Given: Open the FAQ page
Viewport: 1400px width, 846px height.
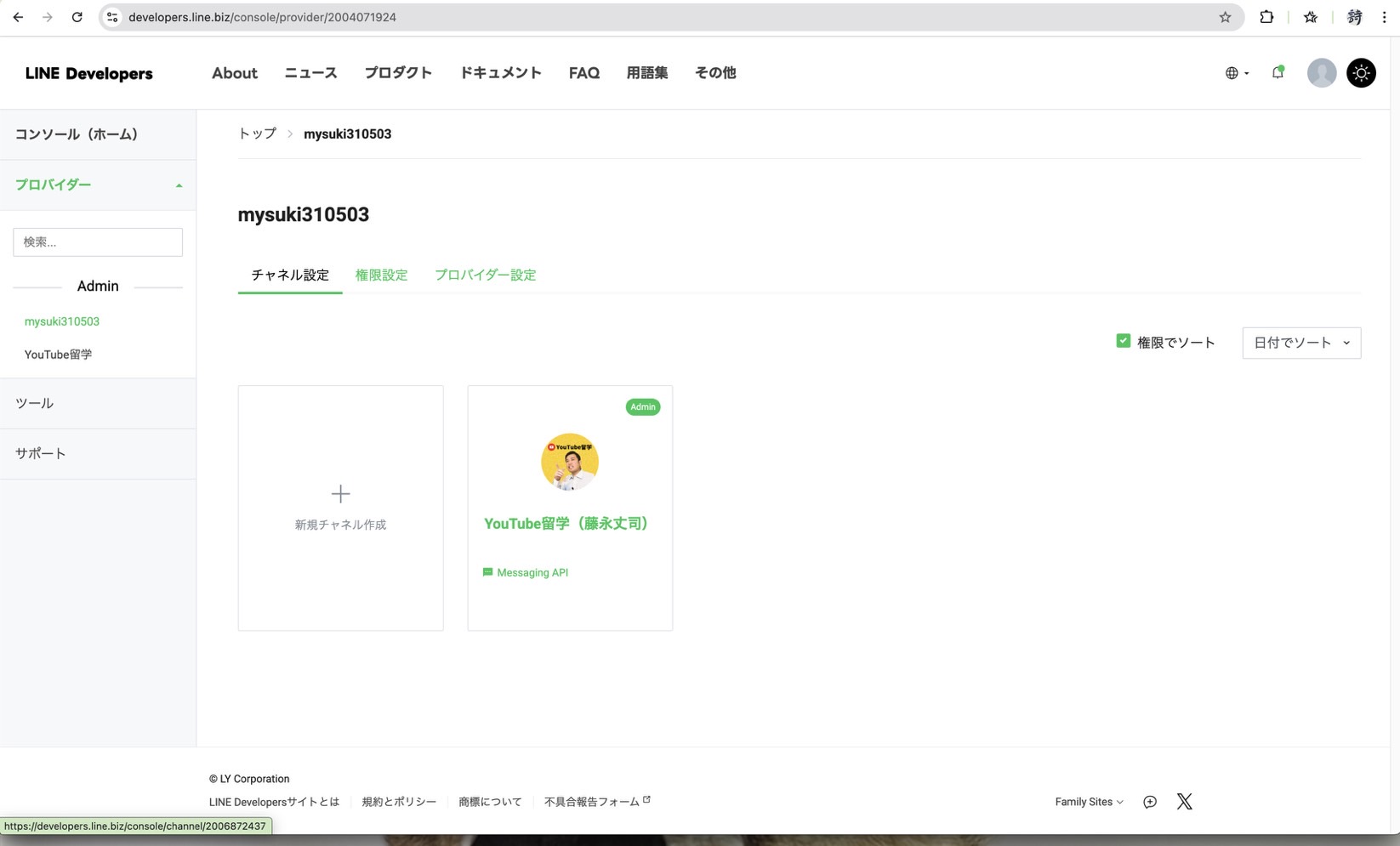Looking at the screenshot, I should pyautogui.click(x=584, y=73).
